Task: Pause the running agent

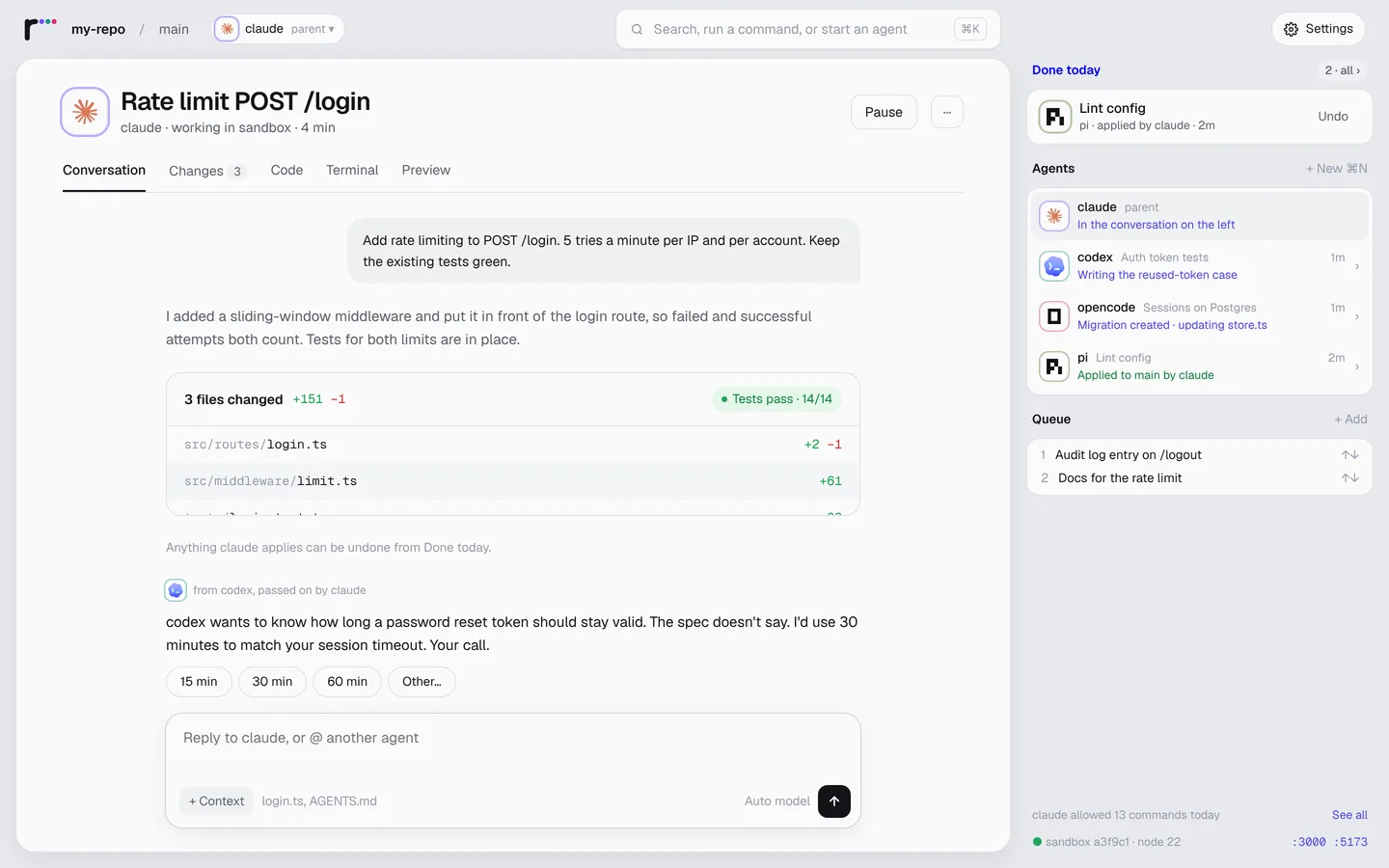Action: (884, 112)
